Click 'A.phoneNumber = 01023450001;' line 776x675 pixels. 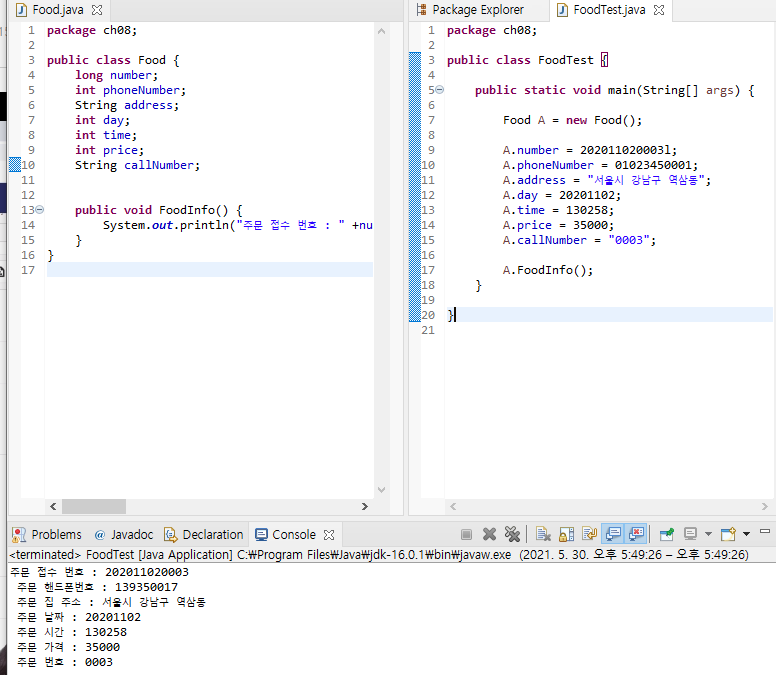pyautogui.click(x=600, y=165)
